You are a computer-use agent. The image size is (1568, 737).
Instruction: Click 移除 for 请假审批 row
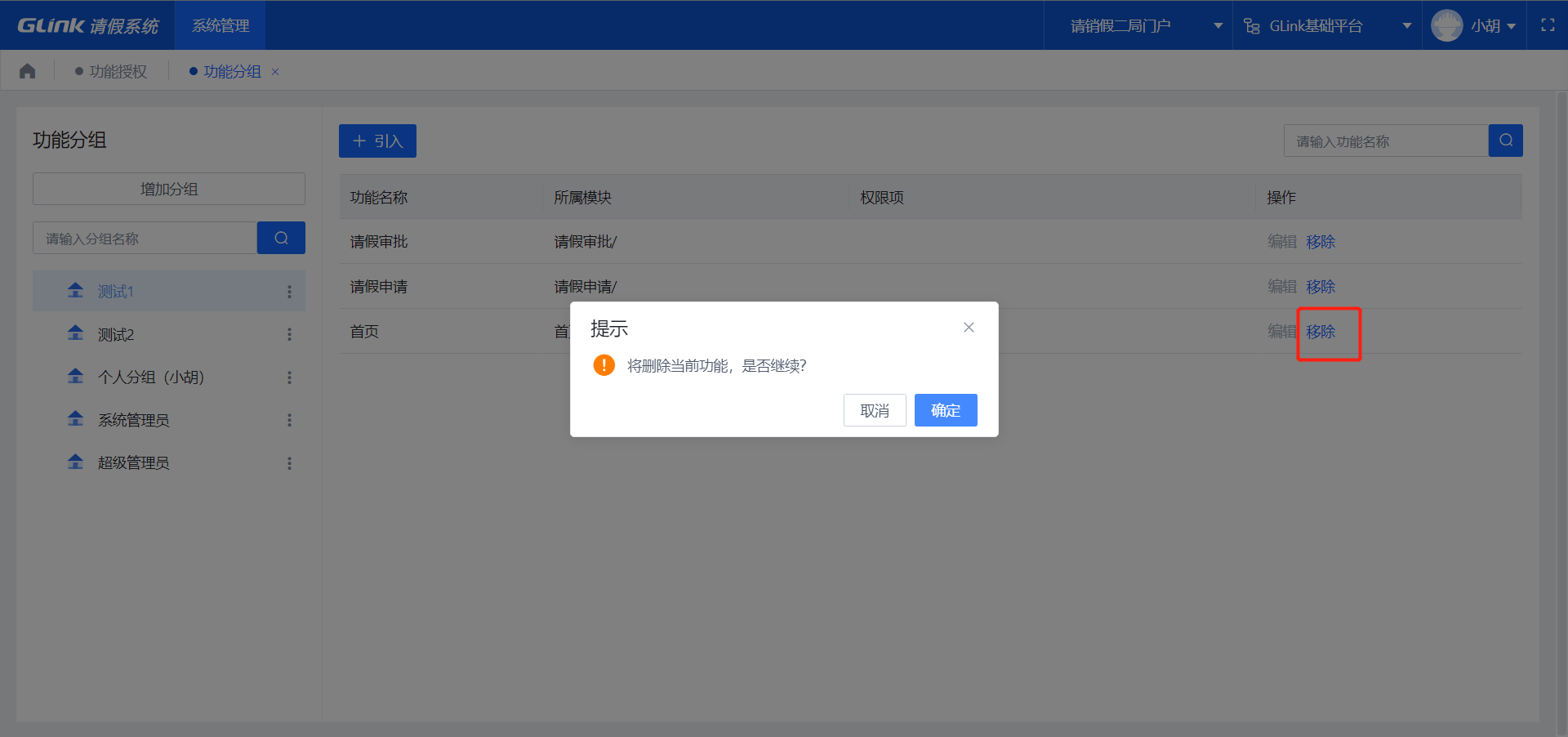(x=1321, y=242)
